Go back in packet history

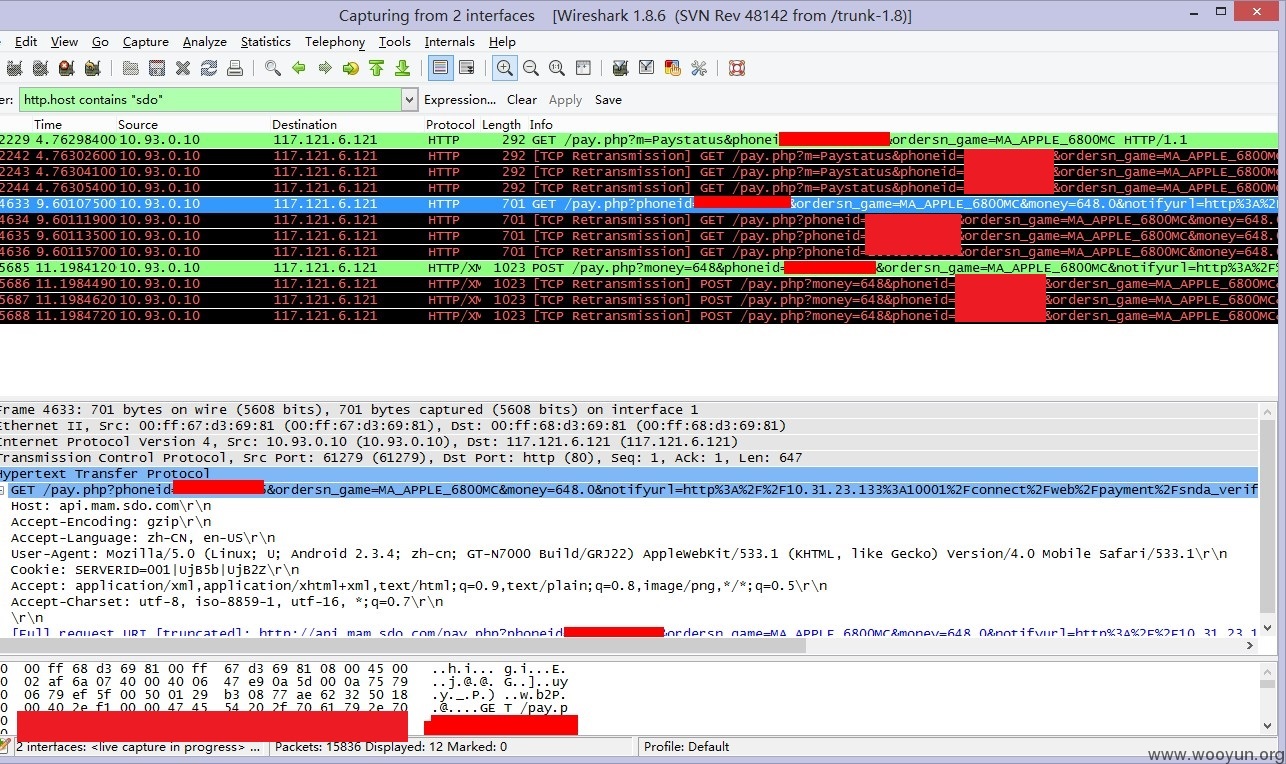click(x=298, y=68)
